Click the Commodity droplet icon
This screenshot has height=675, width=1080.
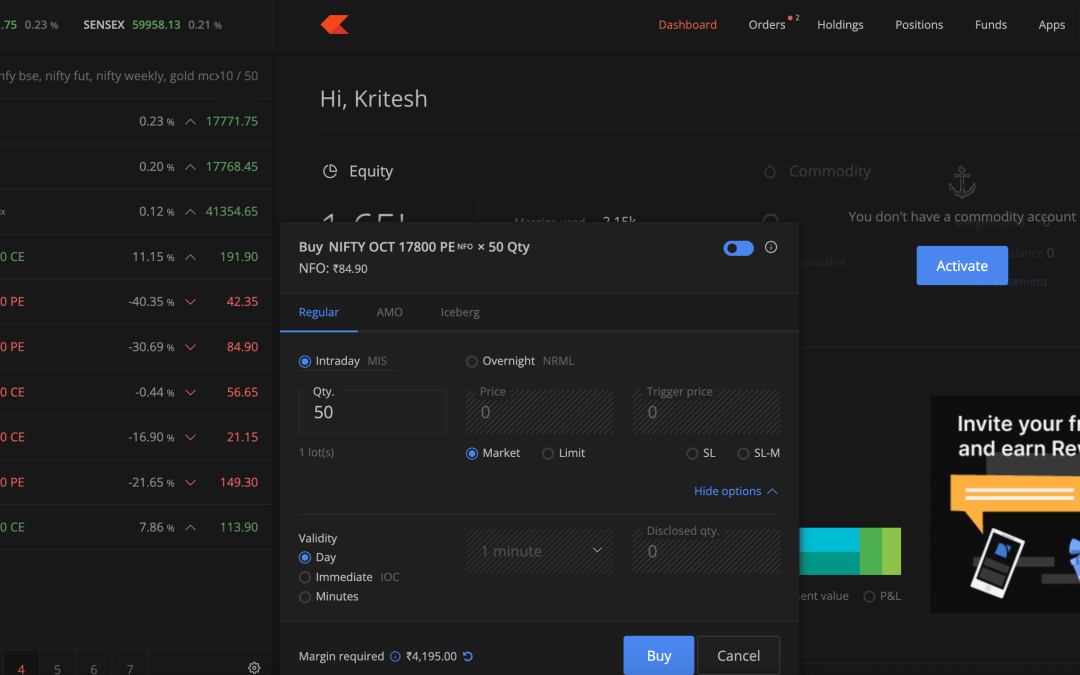[x=770, y=172]
